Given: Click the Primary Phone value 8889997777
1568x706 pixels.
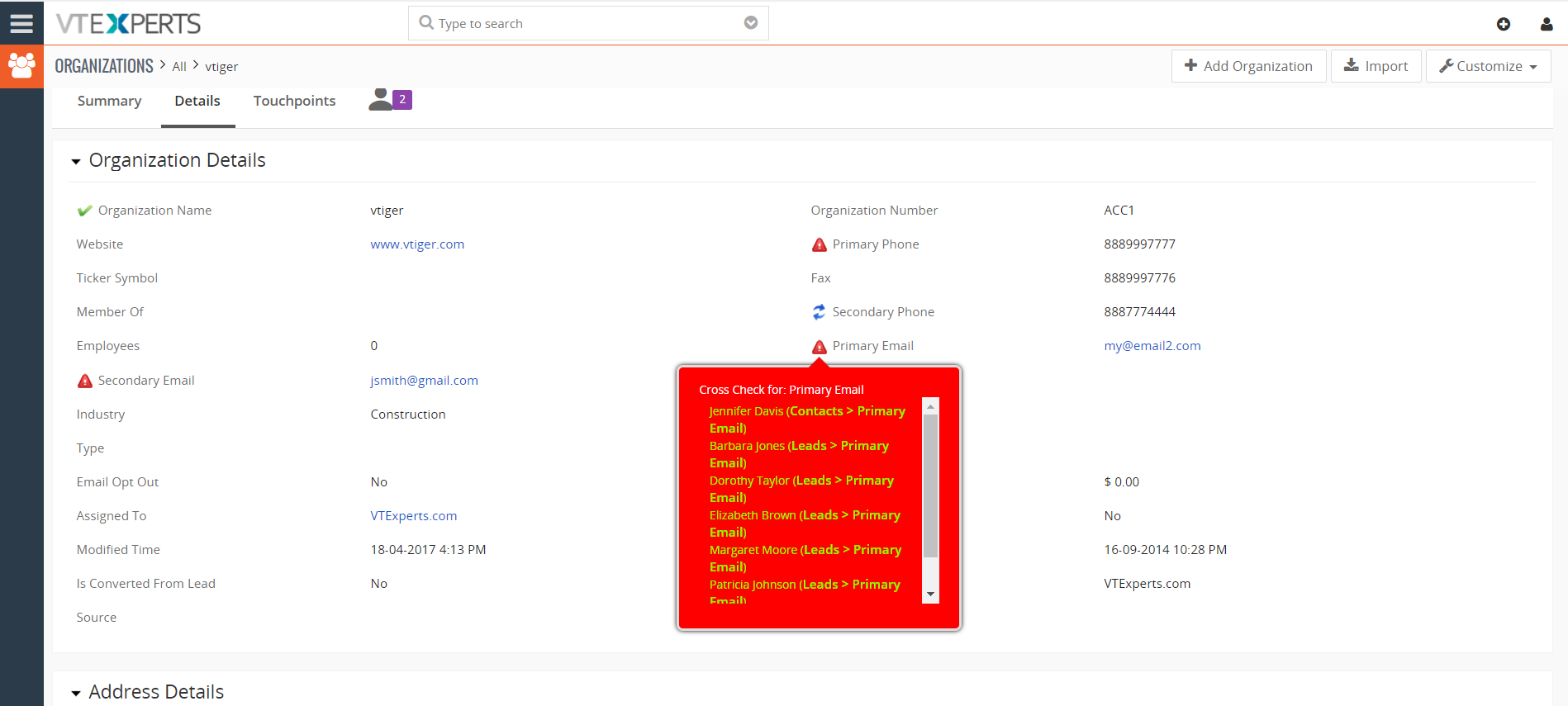Looking at the screenshot, I should pyautogui.click(x=1139, y=244).
